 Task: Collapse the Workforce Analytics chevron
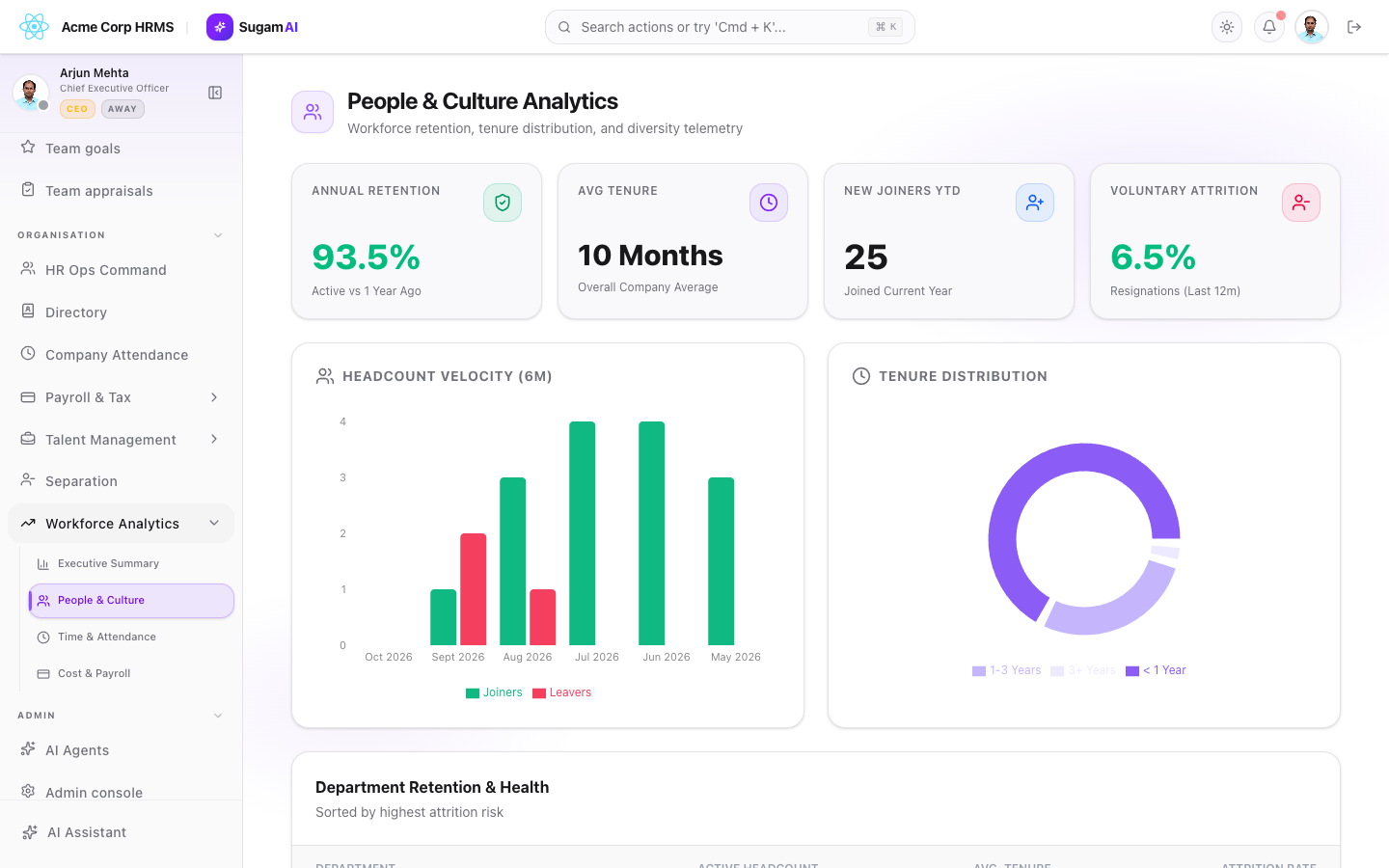coord(214,524)
